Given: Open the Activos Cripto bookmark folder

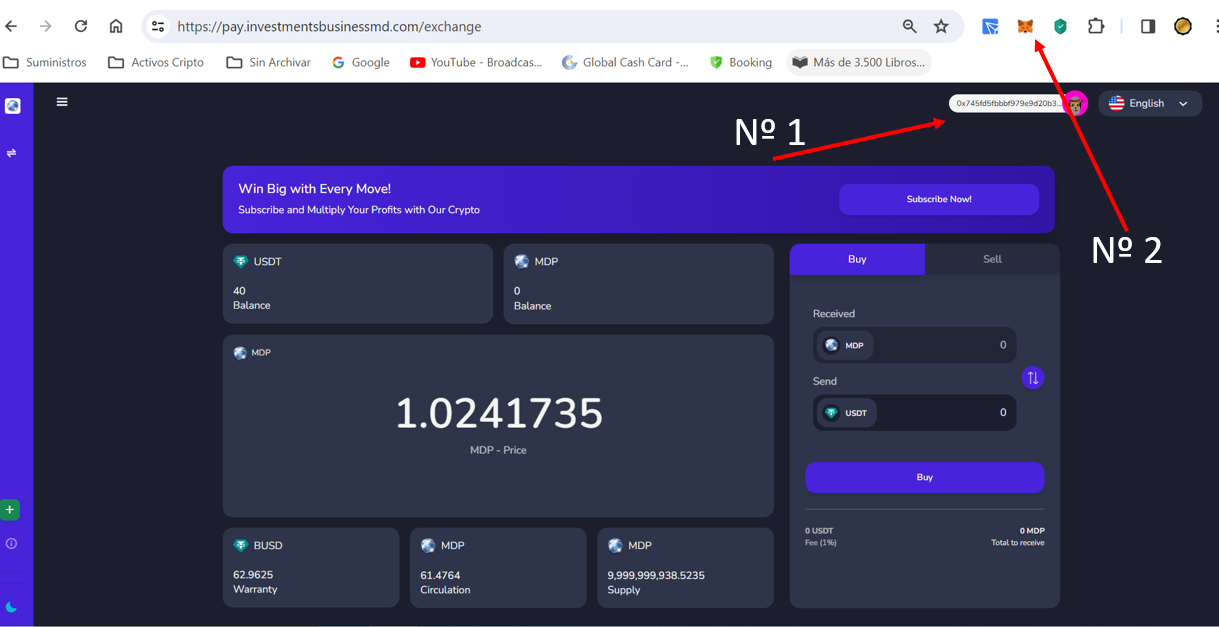Looking at the screenshot, I should [156, 62].
